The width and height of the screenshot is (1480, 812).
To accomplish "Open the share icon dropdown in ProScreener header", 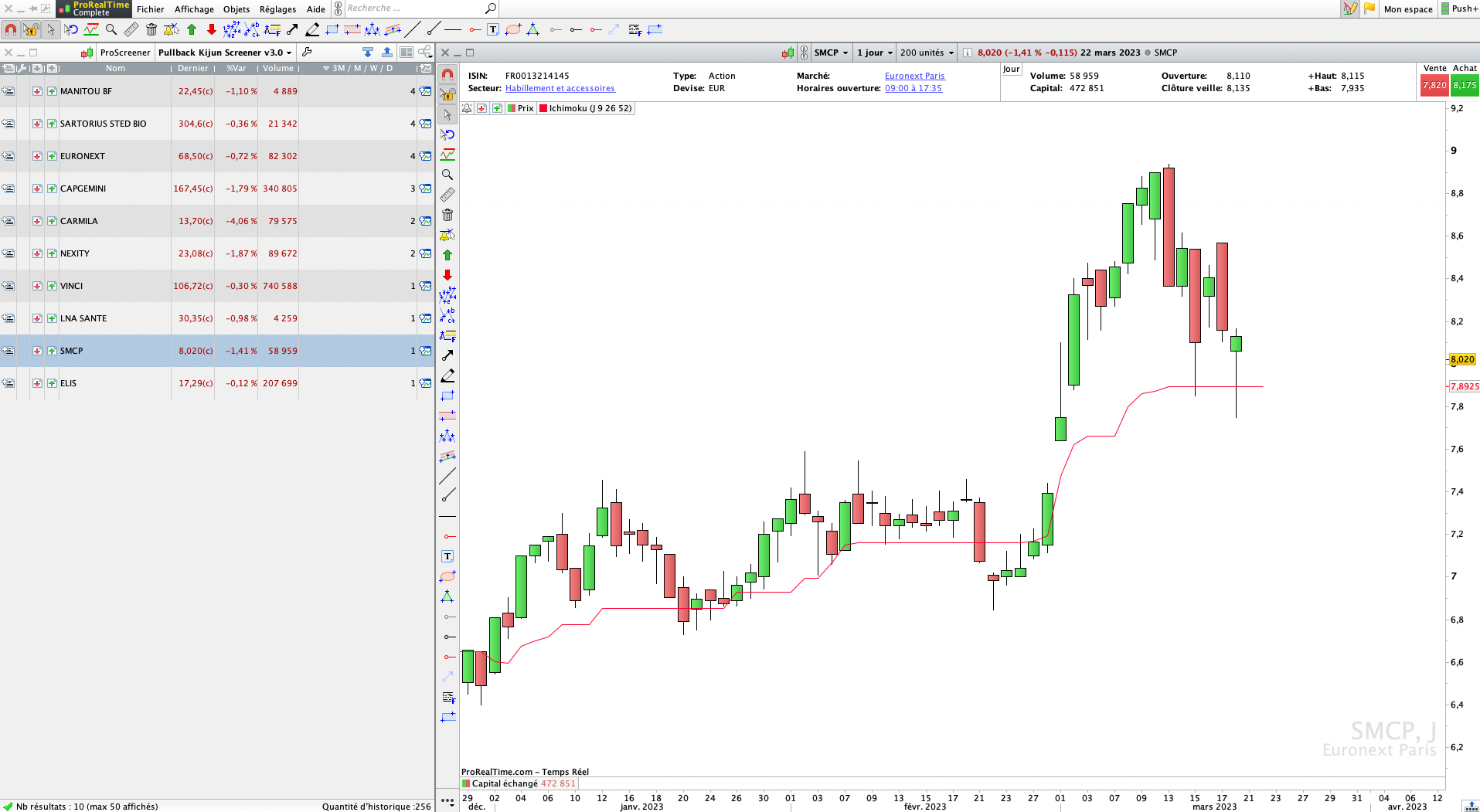I will point(425,53).
